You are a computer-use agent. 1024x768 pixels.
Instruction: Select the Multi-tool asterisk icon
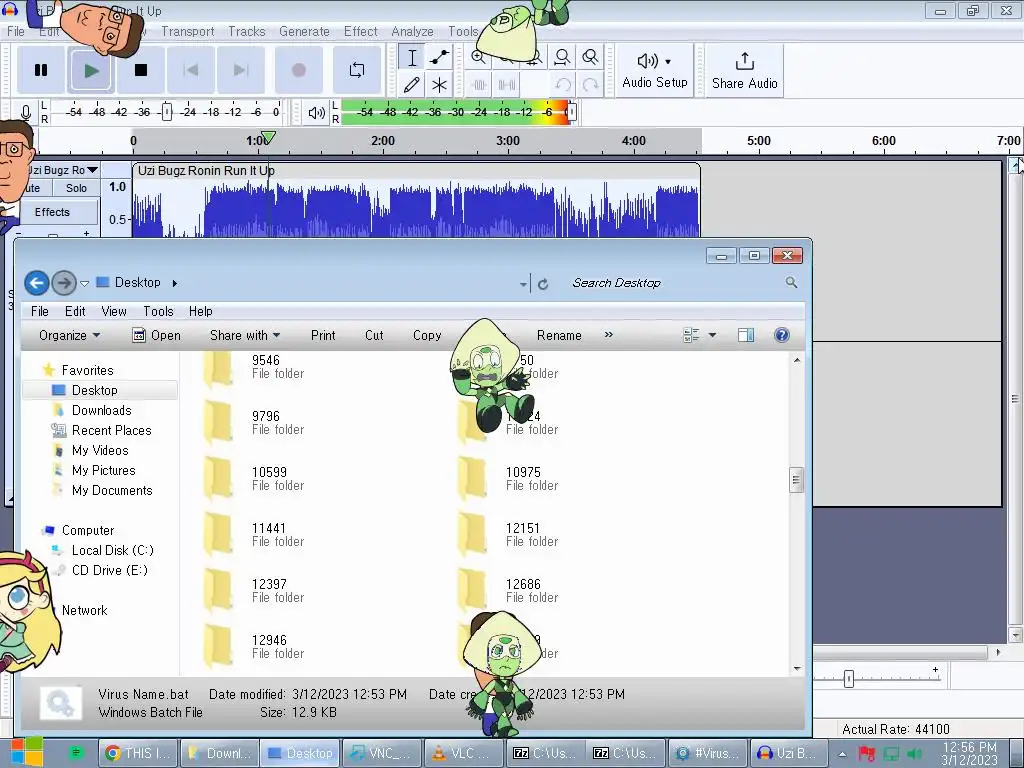point(440,85)
